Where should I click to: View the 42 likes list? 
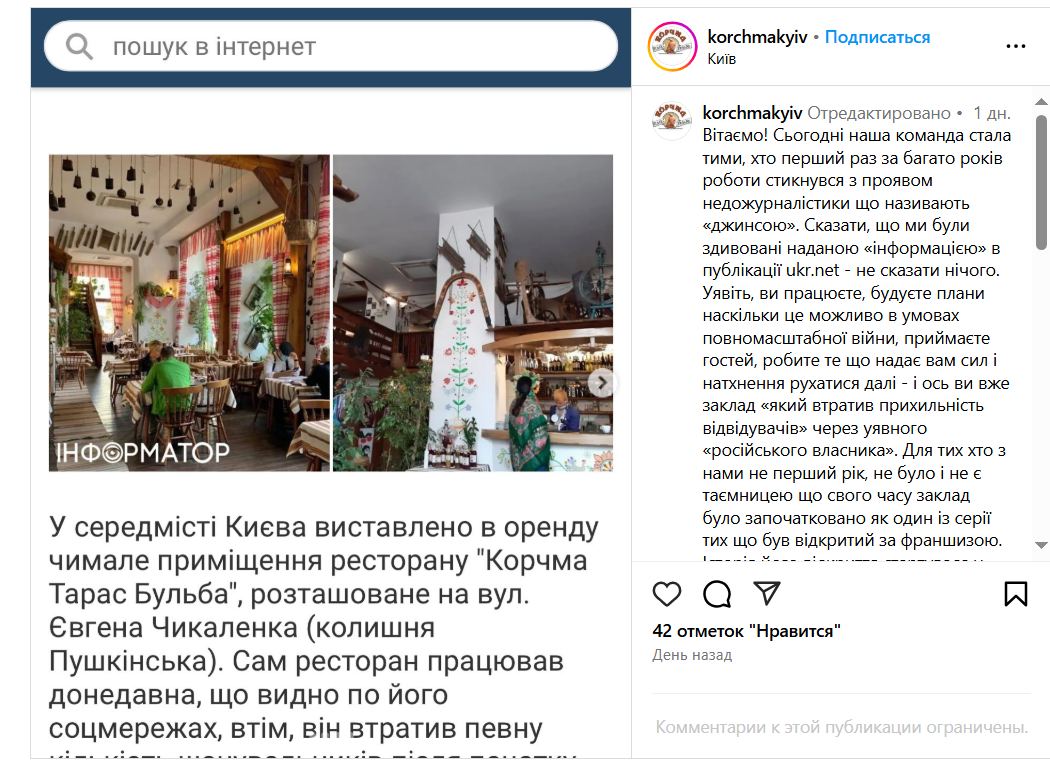tap(746, 631)
